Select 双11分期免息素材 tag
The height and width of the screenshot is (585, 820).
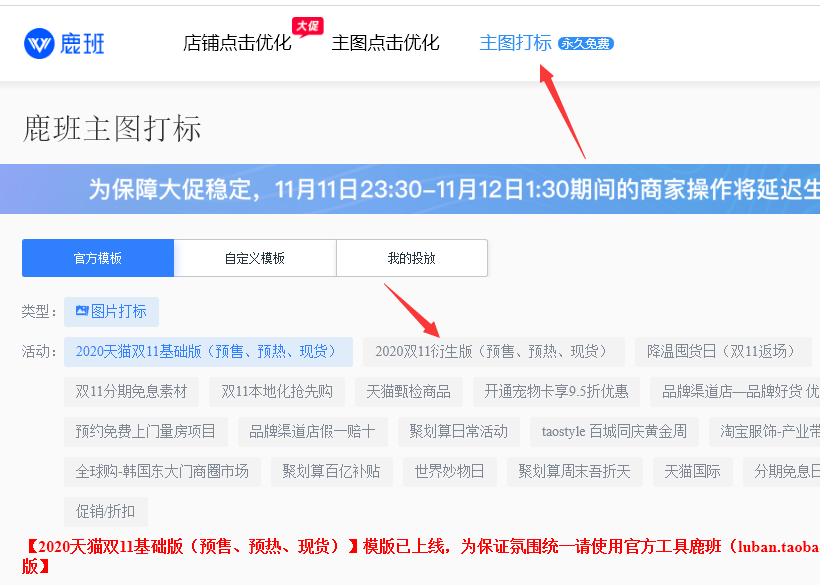[x=131, y=391]
